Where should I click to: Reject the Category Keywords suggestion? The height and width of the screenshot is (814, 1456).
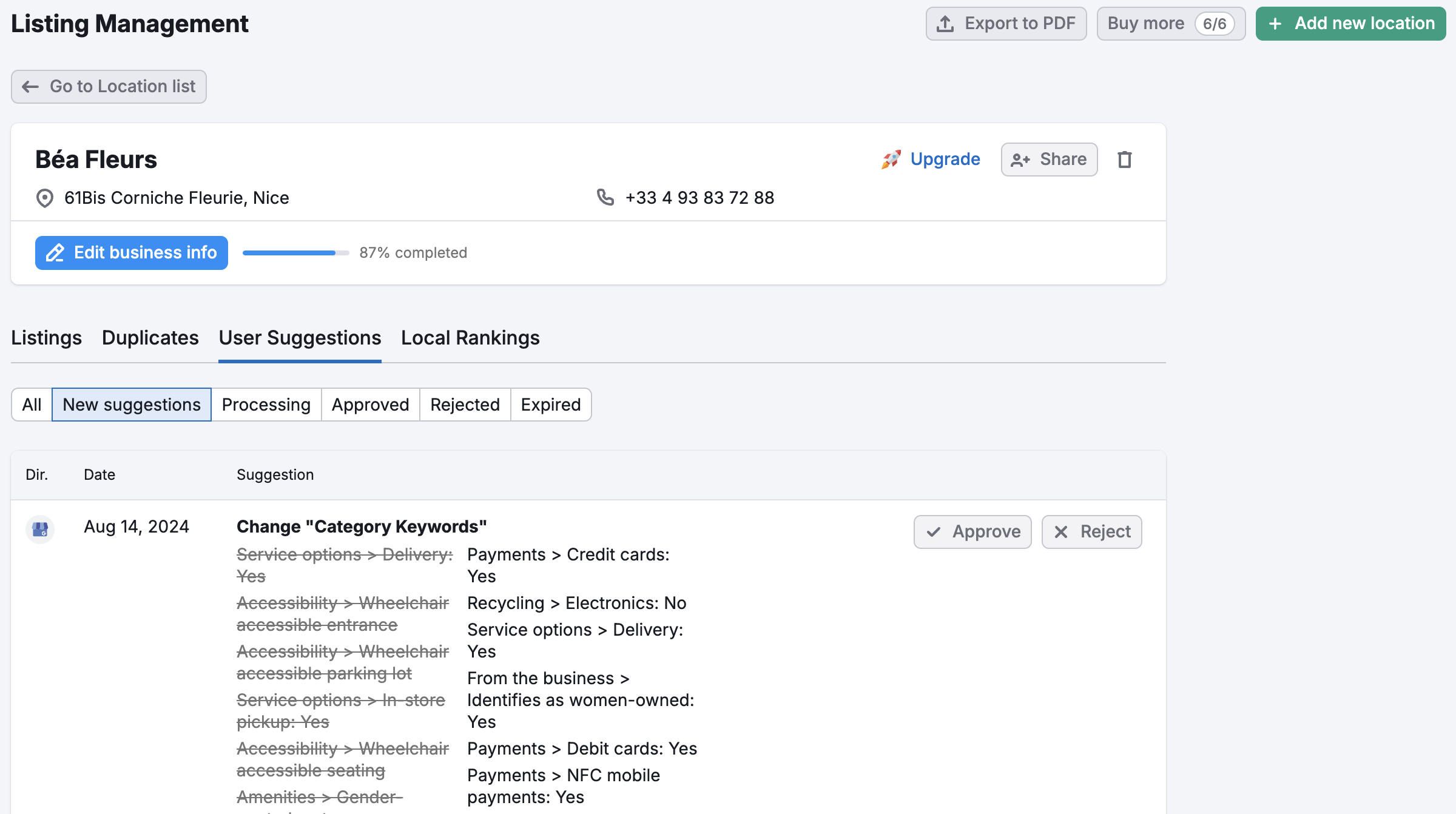tap(1091, 531)
